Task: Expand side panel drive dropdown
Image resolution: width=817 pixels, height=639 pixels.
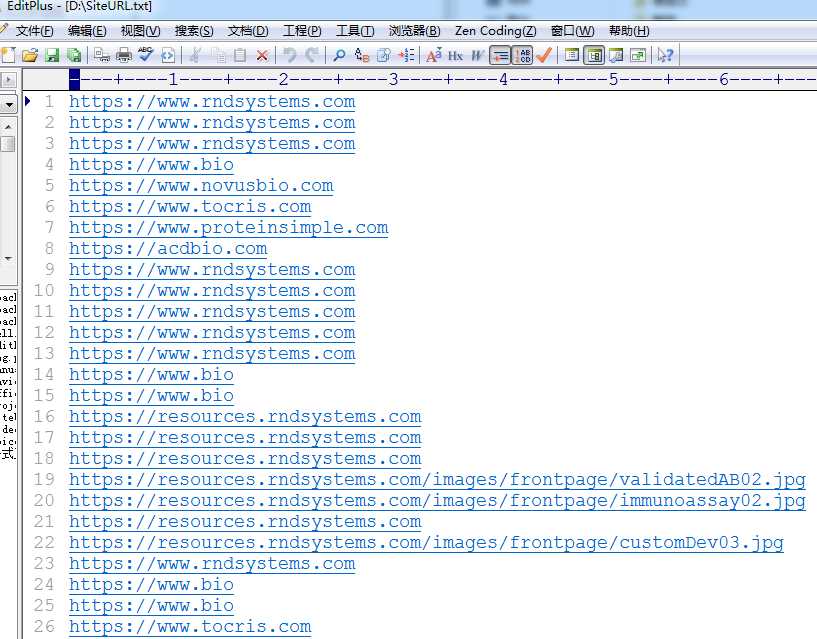Action: tap(8, 105)
